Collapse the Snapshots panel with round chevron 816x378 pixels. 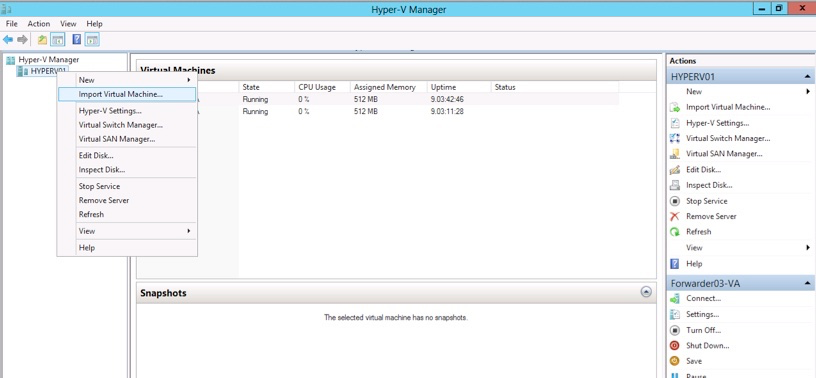pos(646,292)
